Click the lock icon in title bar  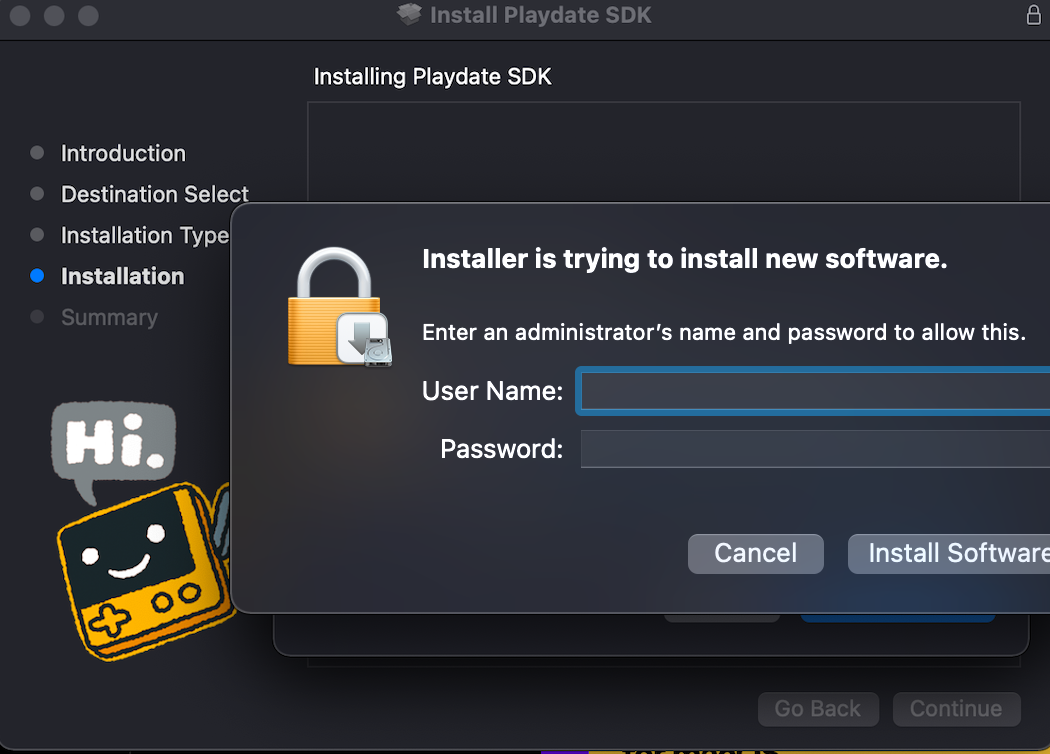pos(1034,14)
